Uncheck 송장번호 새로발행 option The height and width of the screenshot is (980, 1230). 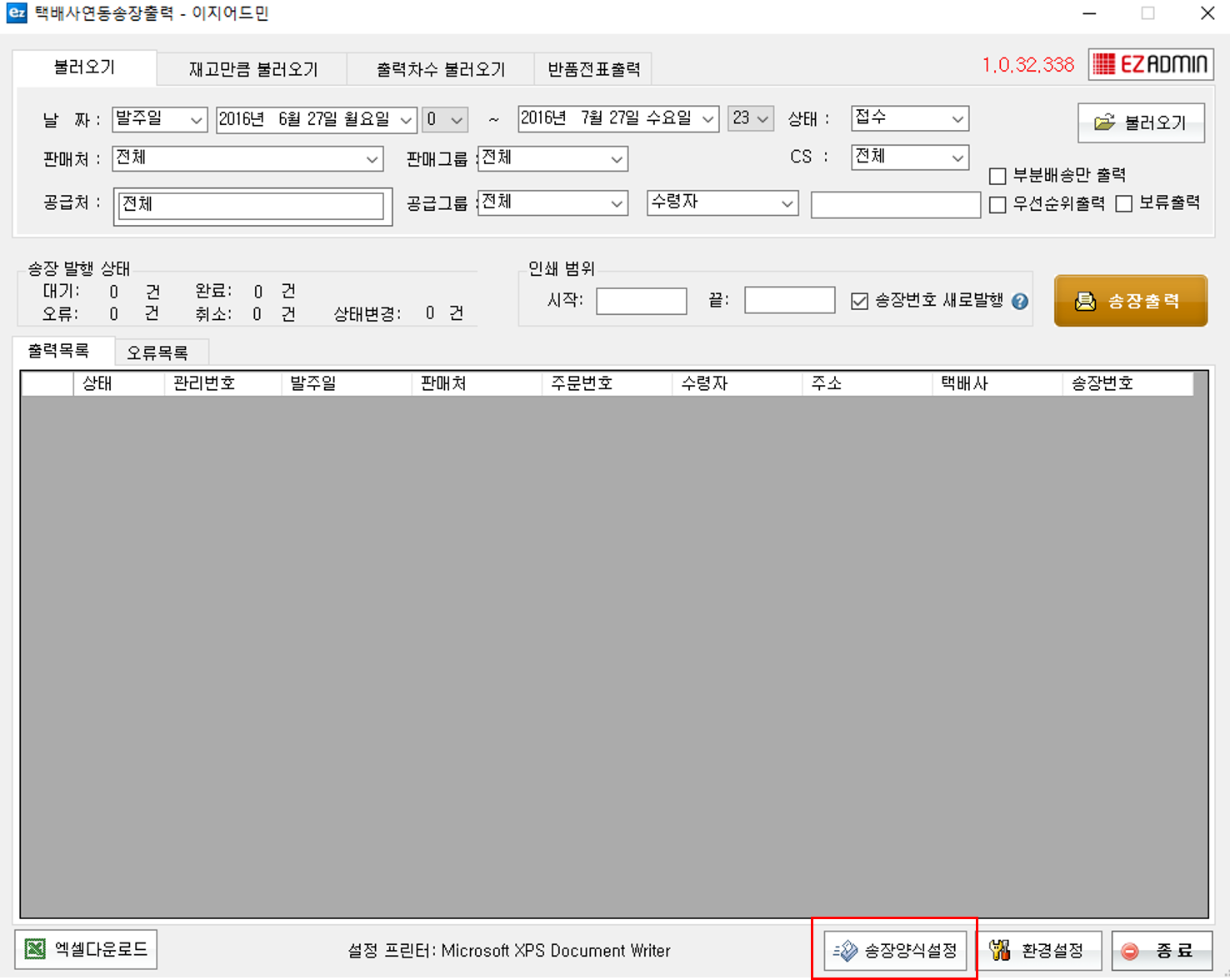coord(859,301)
